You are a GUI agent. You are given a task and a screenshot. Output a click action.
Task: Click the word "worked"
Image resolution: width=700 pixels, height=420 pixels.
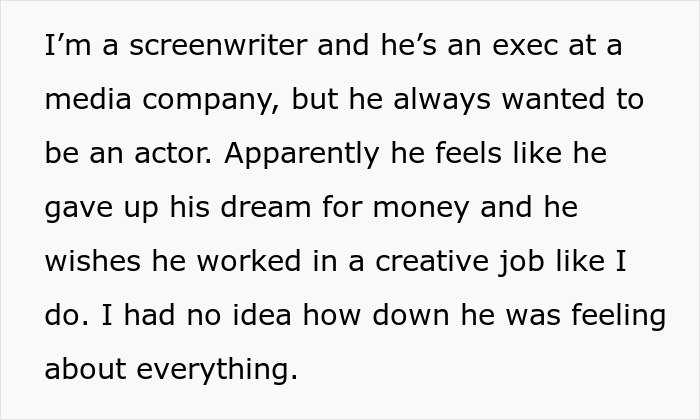pyautogui.click(x=249, y=261)
